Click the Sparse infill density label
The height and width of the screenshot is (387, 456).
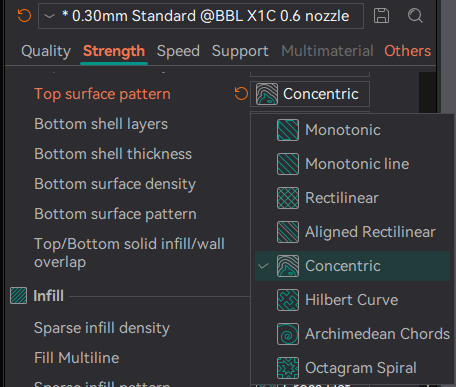click(x=102, y=328)
